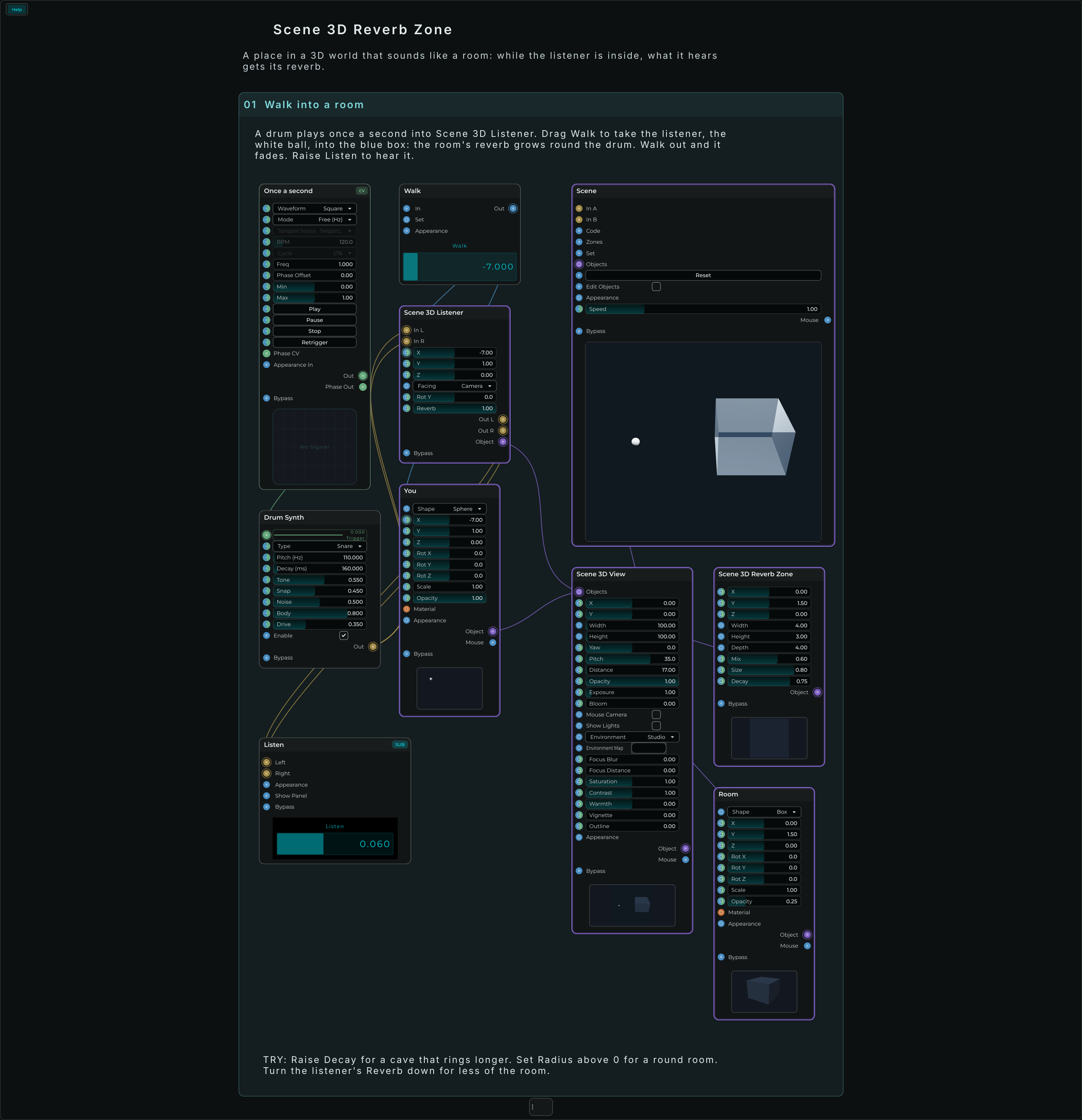Image resolution: width=1082 pixels, height=1120 pixels.
Task: Click the Out port of Once a second
Action: (x=362, y=376)
